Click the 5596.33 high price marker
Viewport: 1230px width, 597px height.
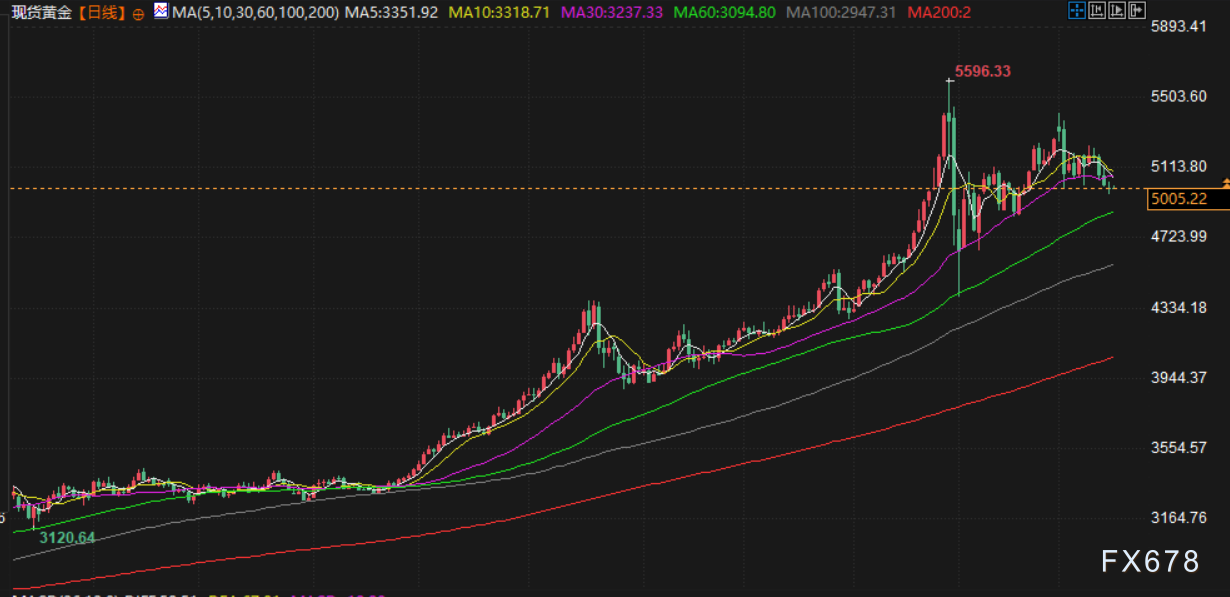[x=983, y=71]
